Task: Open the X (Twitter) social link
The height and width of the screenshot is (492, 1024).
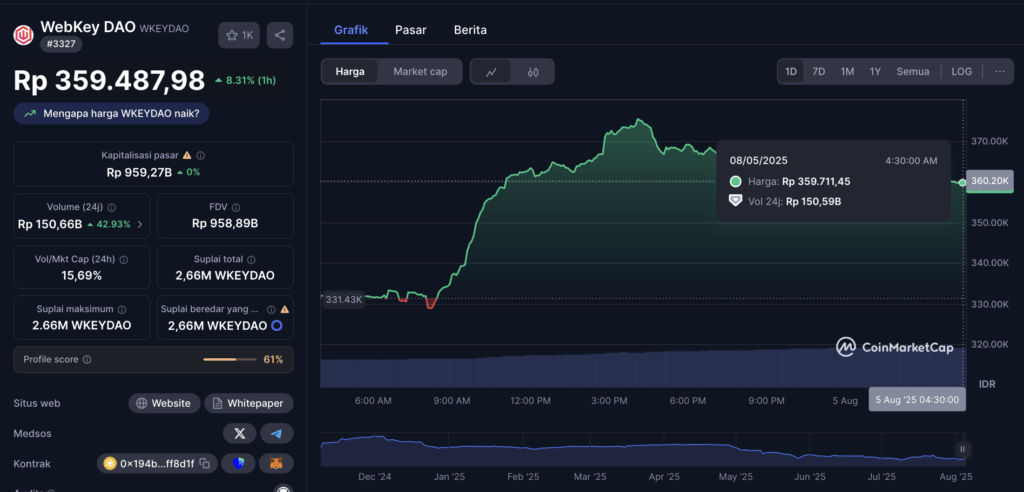Action: tap(240, 433)
